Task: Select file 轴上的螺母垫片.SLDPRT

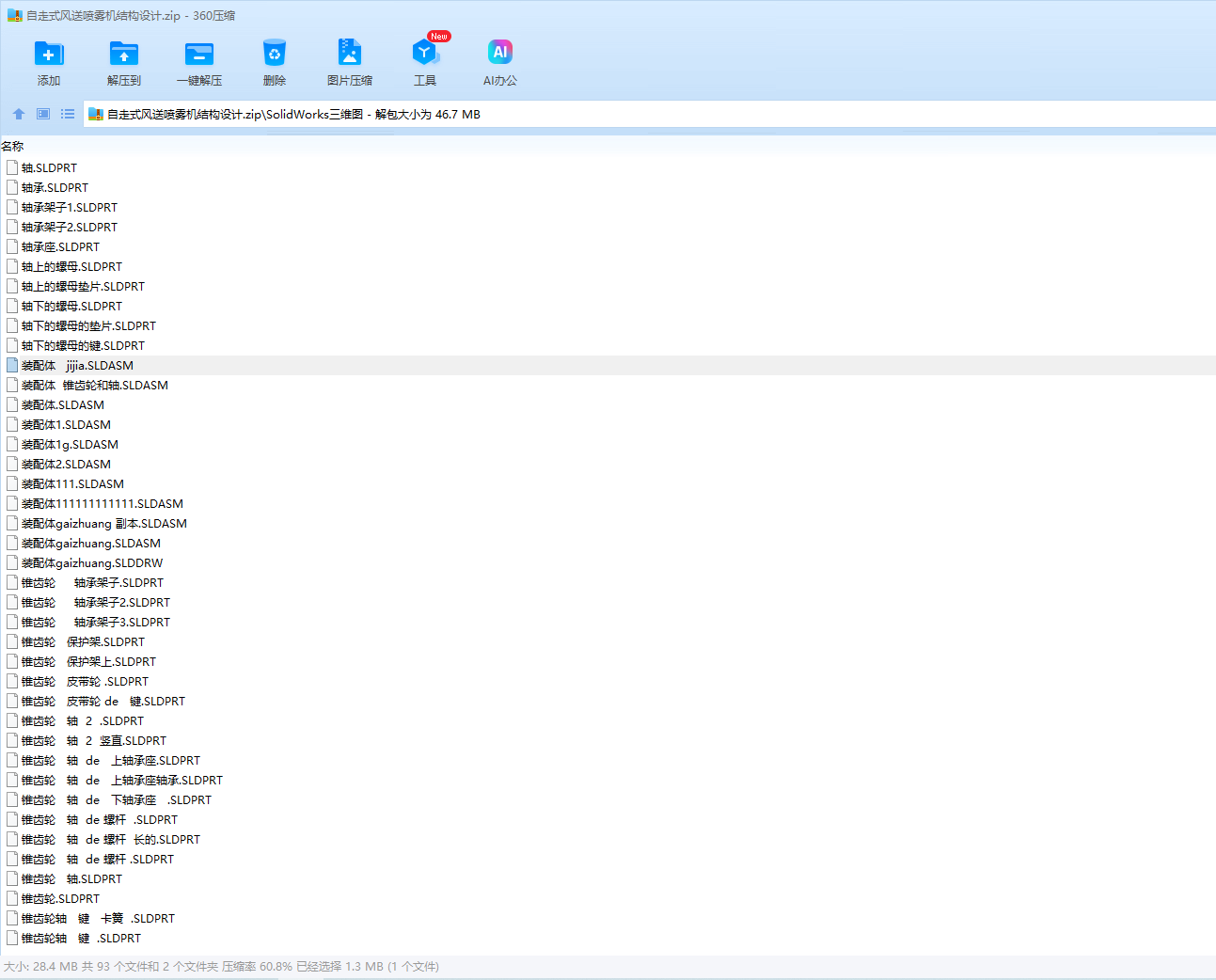Action: click(83, 286)
